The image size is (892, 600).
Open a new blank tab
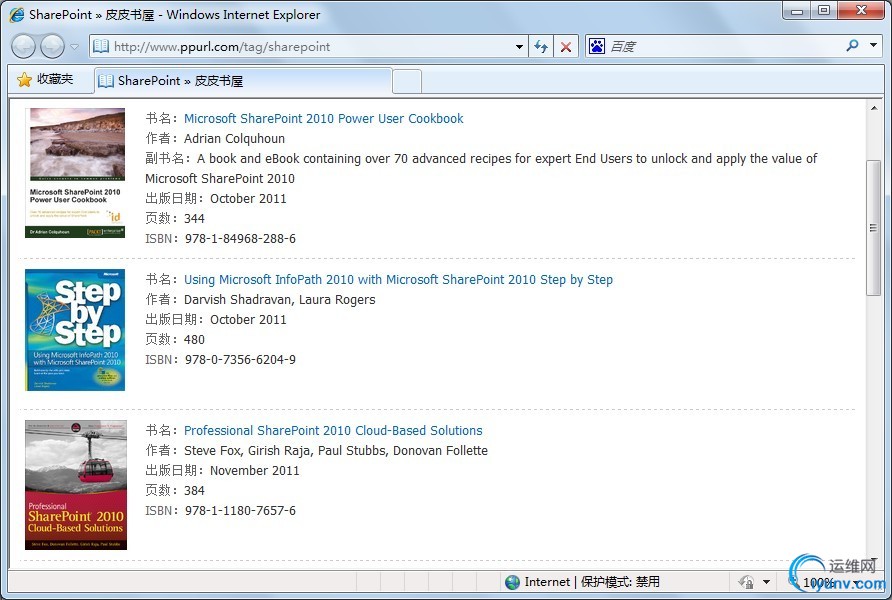tap(407, 81)
